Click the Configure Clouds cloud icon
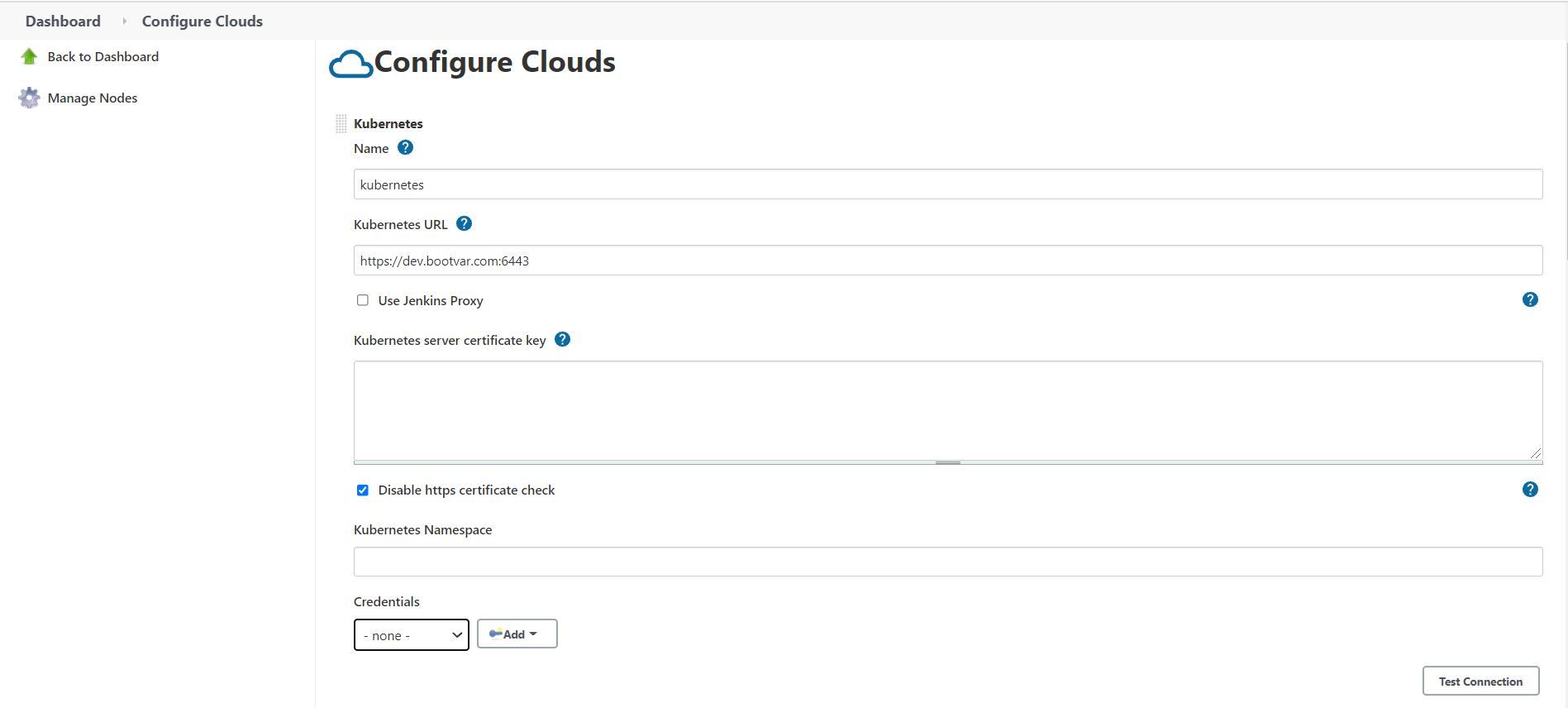The height and width of the screenshot is (708, 1568). 350,64
